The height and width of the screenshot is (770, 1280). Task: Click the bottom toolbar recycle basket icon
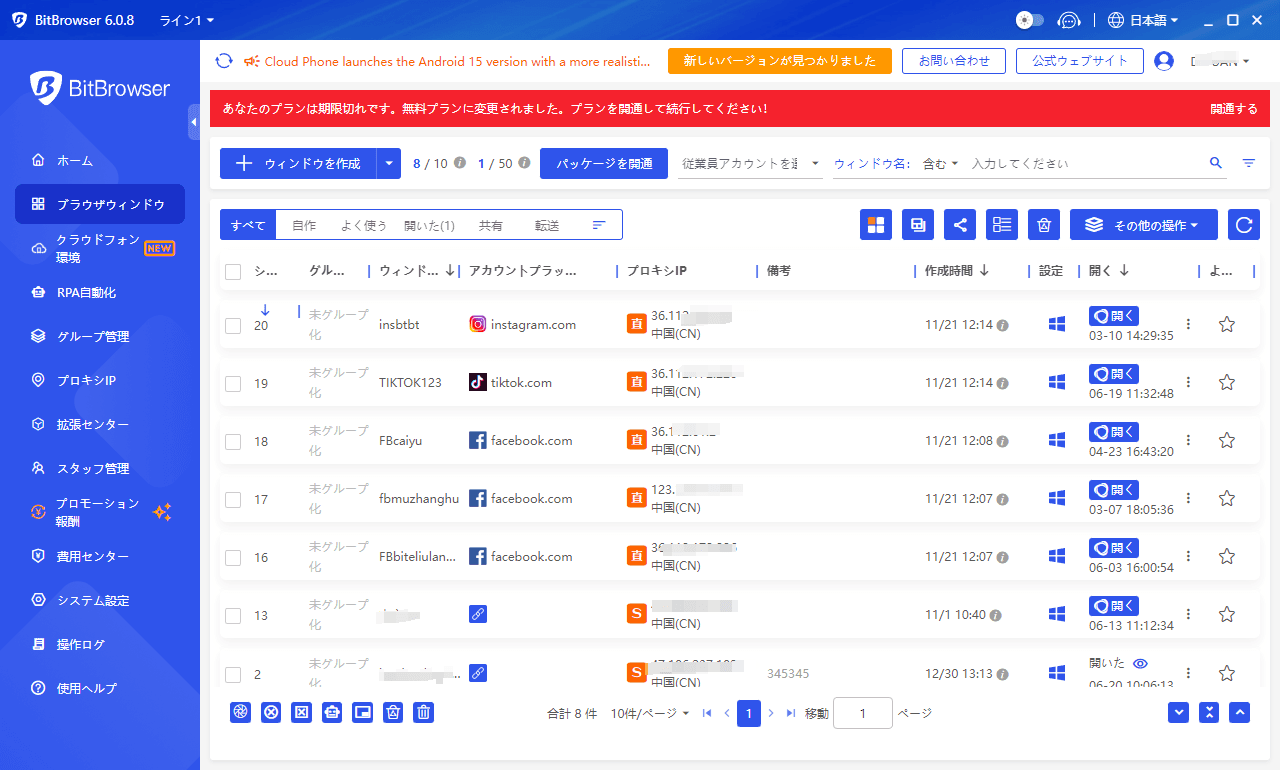click(393, 712)
